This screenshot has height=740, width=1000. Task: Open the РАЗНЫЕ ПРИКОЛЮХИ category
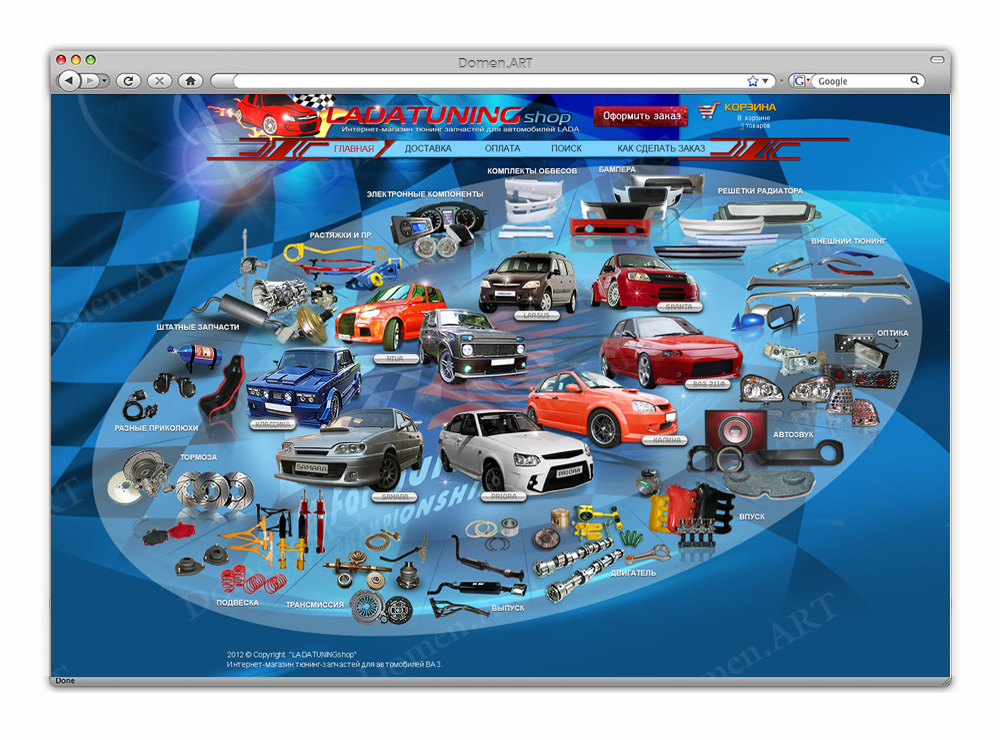(x=156, y=428)
